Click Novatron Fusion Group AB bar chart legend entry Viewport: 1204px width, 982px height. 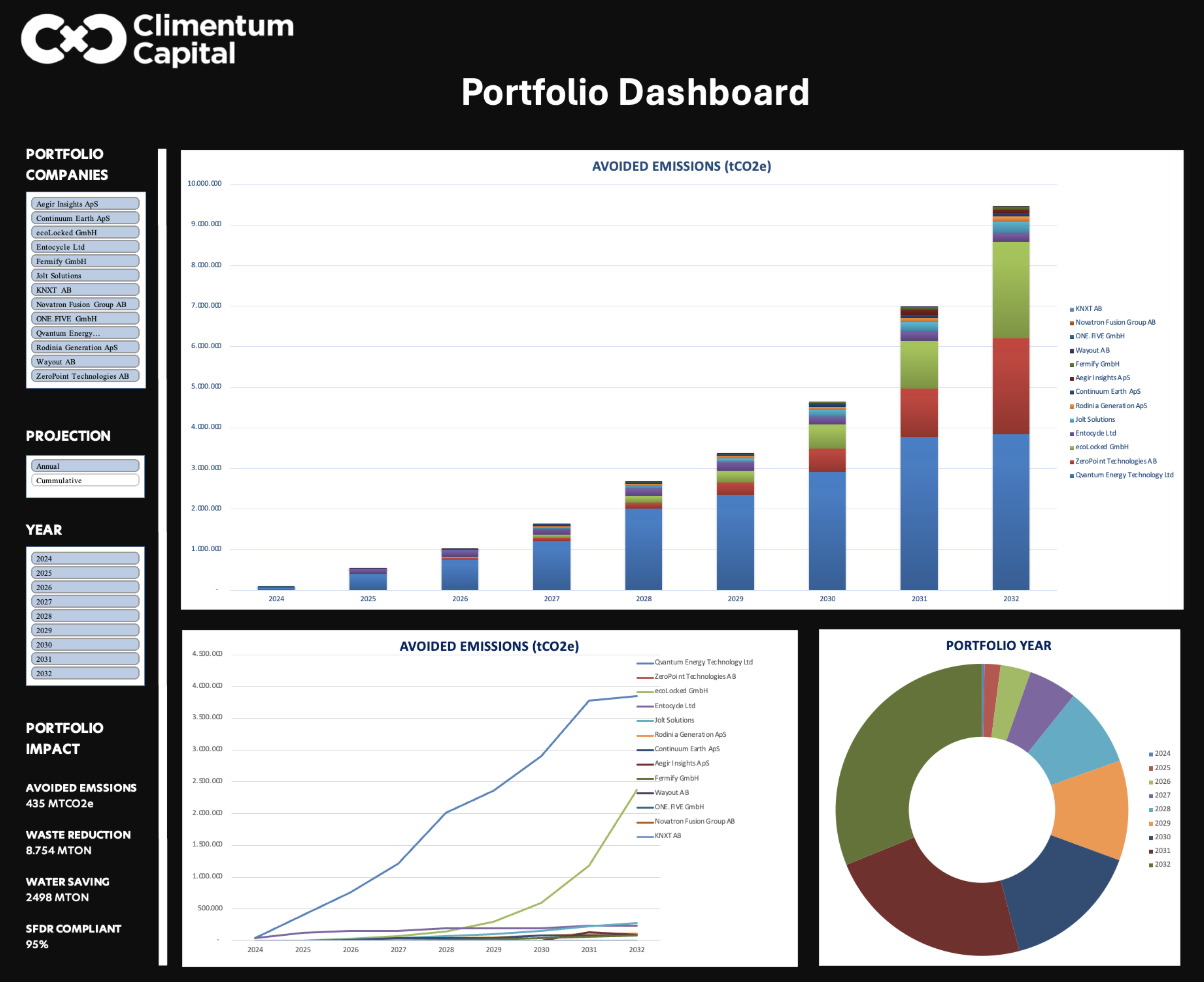pyautogui.click(x=1113, y=323)
